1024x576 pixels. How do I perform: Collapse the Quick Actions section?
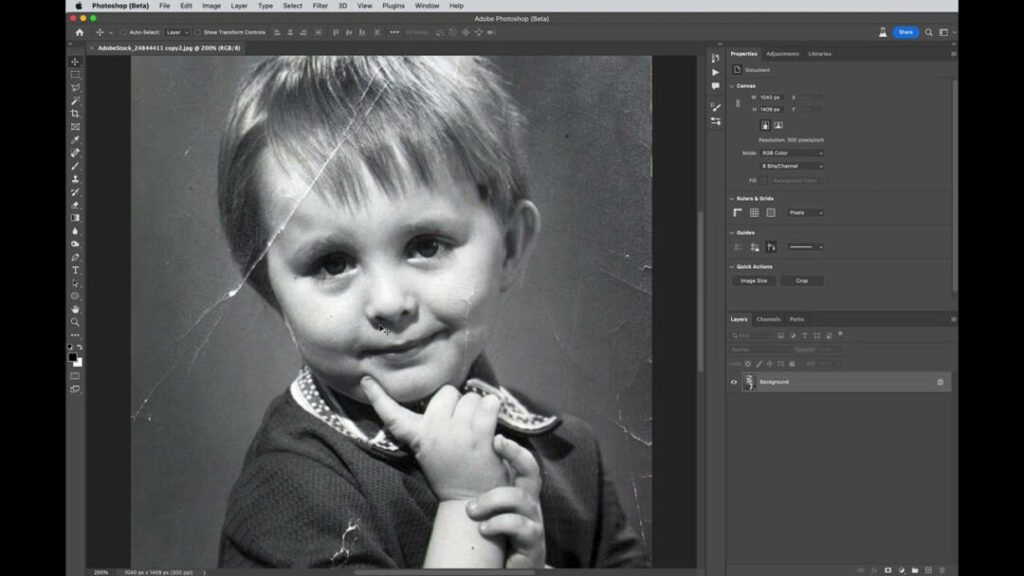tap(732, 266)
